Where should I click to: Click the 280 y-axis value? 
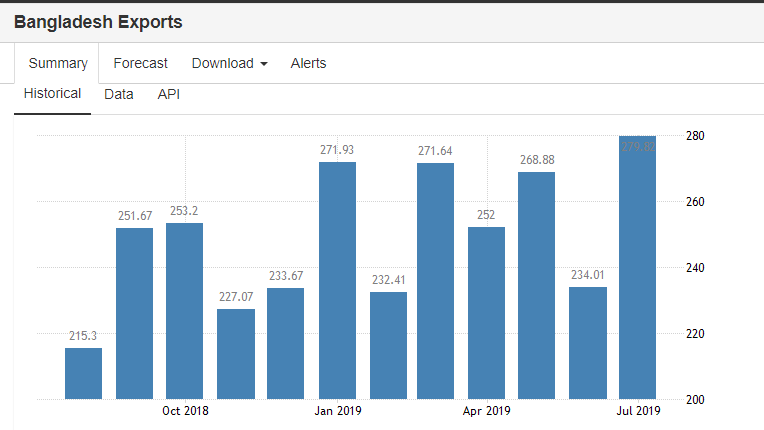tap(695, 136)
